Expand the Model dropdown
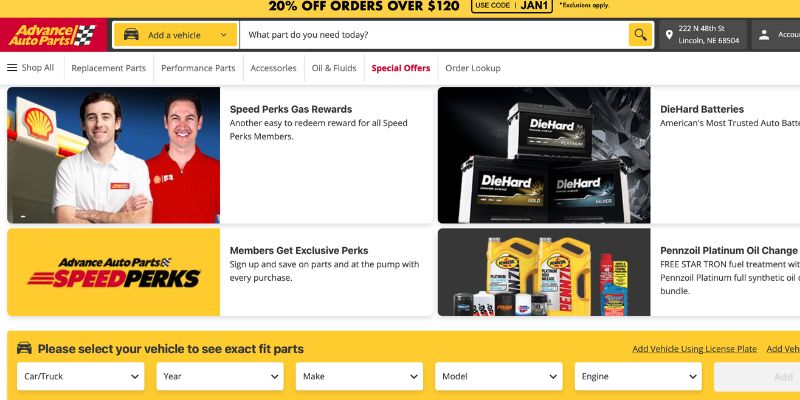This screenshot has width=800, height=400. 499,377
